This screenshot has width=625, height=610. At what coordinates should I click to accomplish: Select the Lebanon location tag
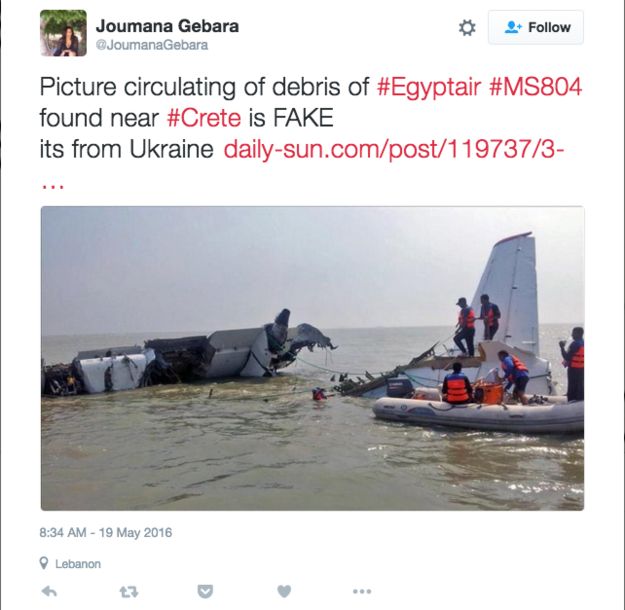[78, 564]
